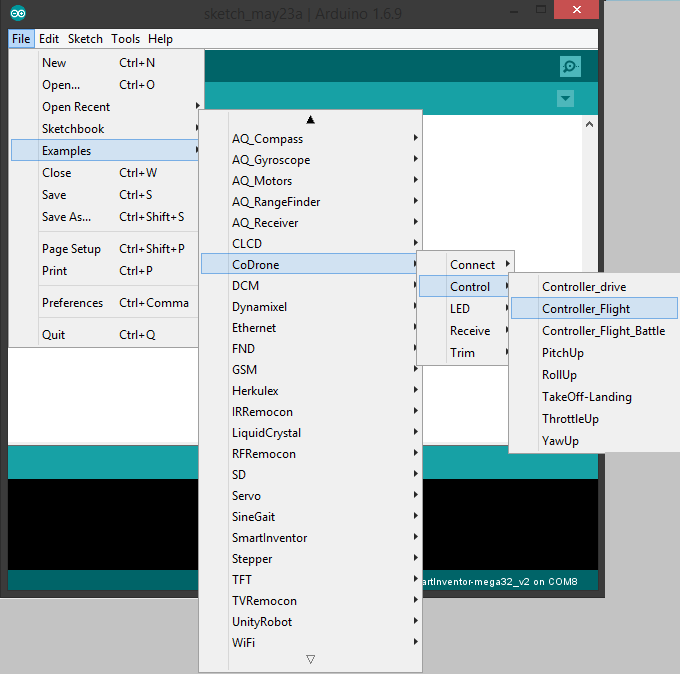
Task: Expand AQ_Motors examples submenu
Action: 310,181
